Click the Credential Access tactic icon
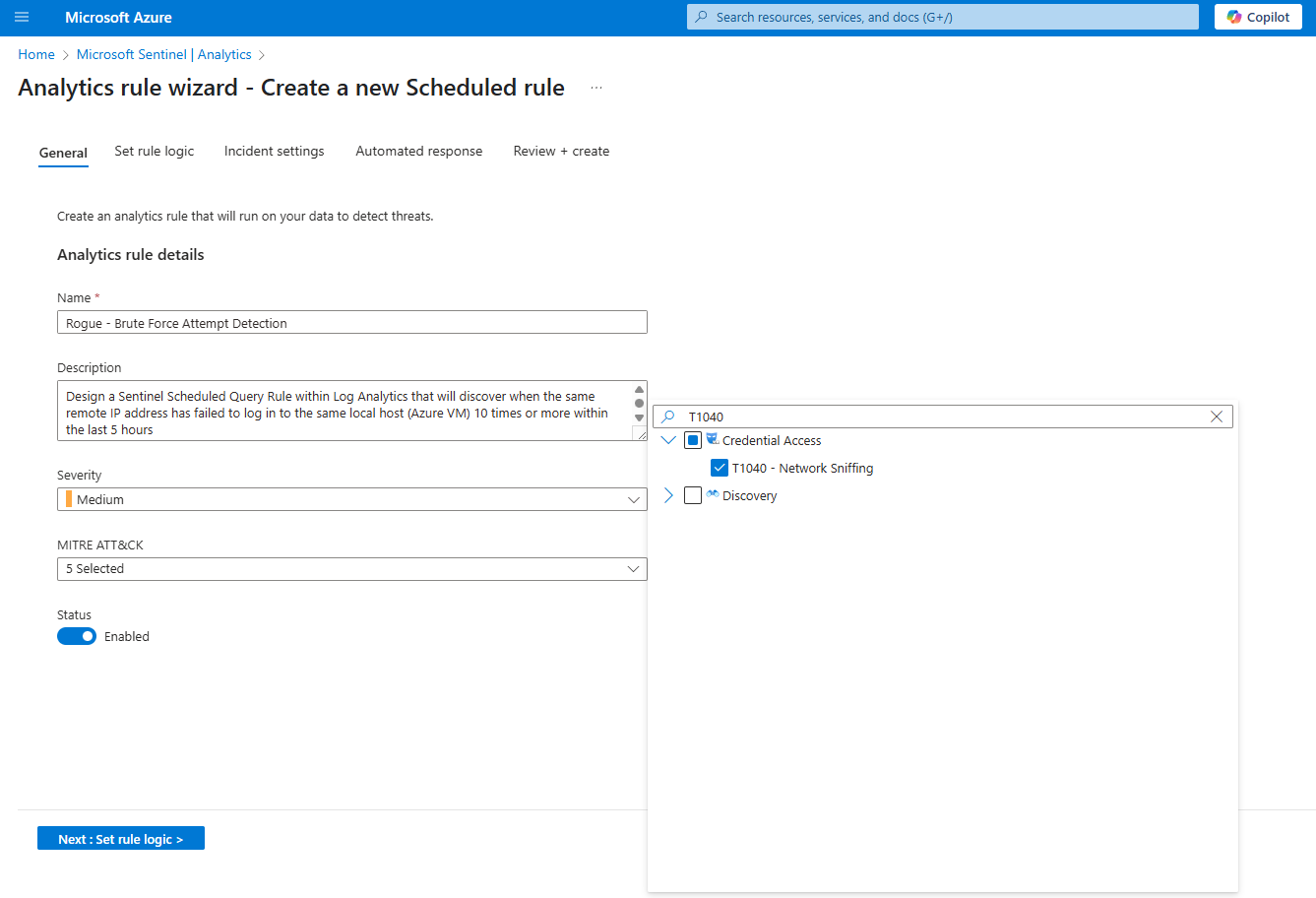 [712, 439]
